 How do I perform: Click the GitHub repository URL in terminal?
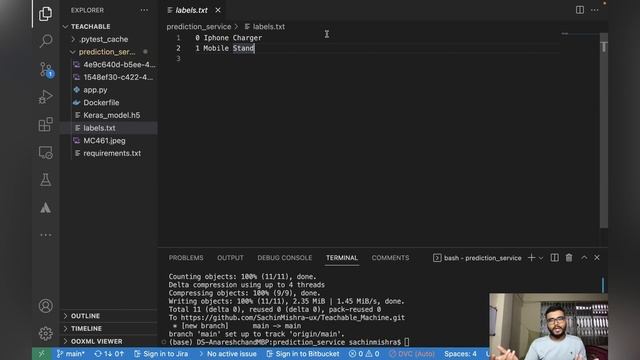click(x=293, y=318)
